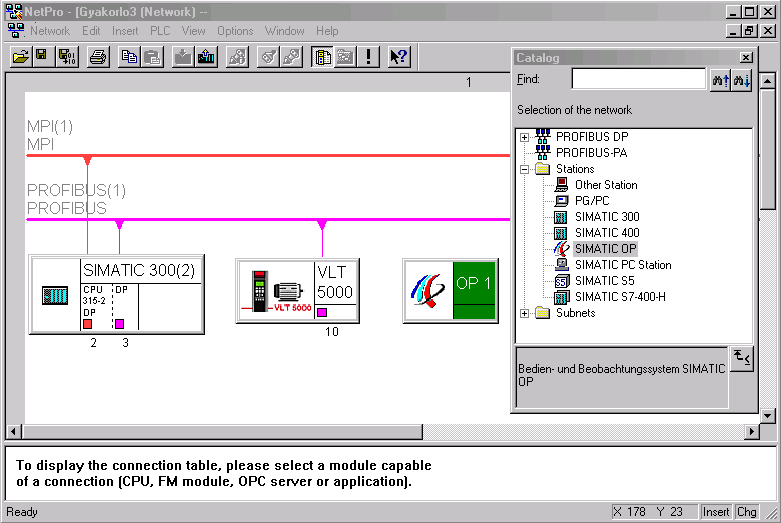Collapse the Stations folder node
781x523 pixels.
[524, 169]
